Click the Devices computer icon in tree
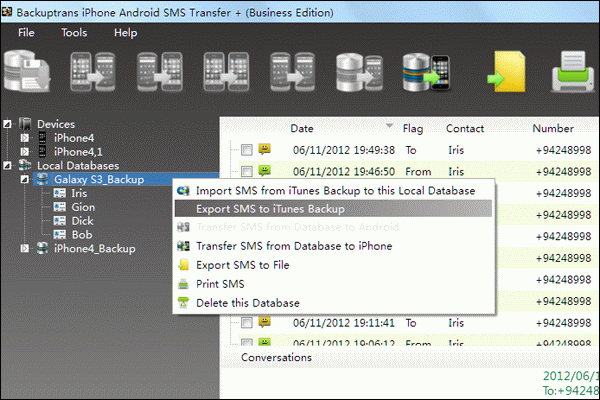The image size is (600, 400). [x=25, y=124]
